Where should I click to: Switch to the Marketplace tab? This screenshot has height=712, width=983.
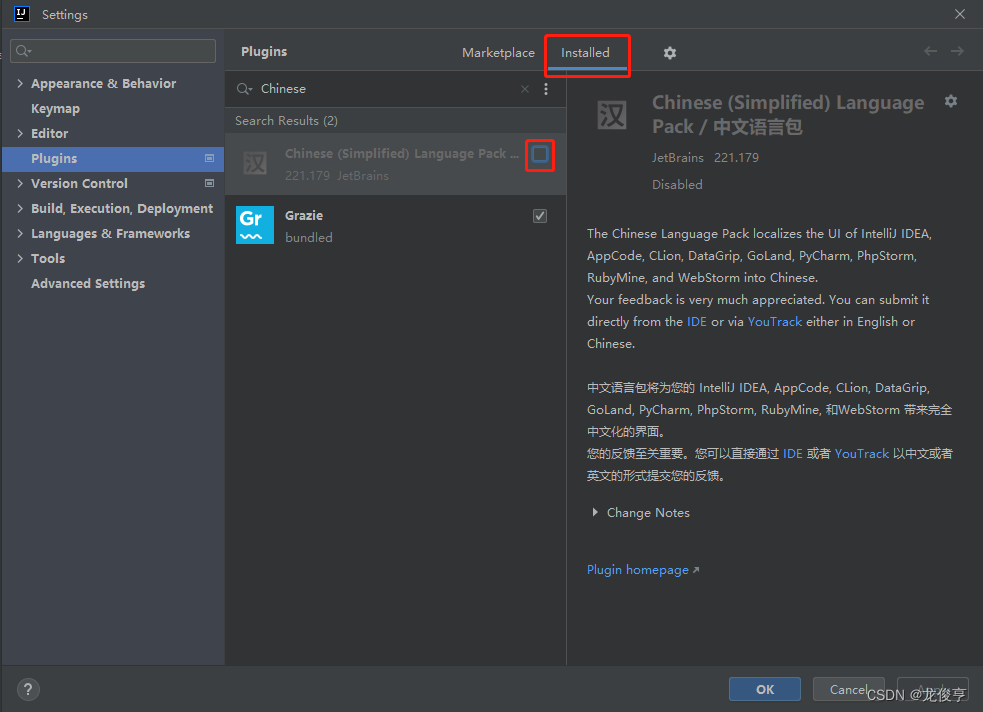pyautogui.click(x=498, y=53)
